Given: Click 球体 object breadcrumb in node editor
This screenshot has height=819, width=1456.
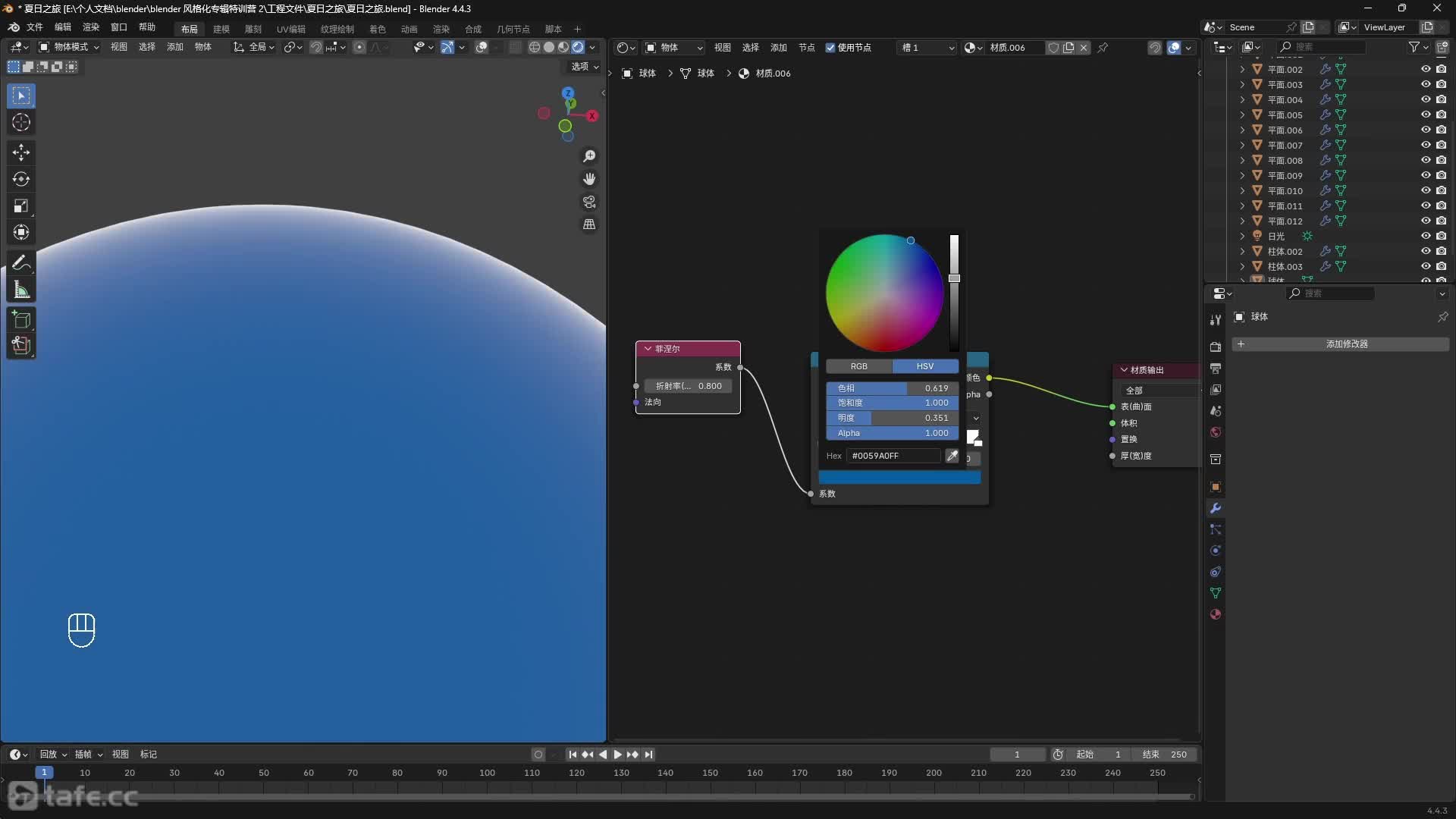Looking at the screenshot, I should click(639, 74).
